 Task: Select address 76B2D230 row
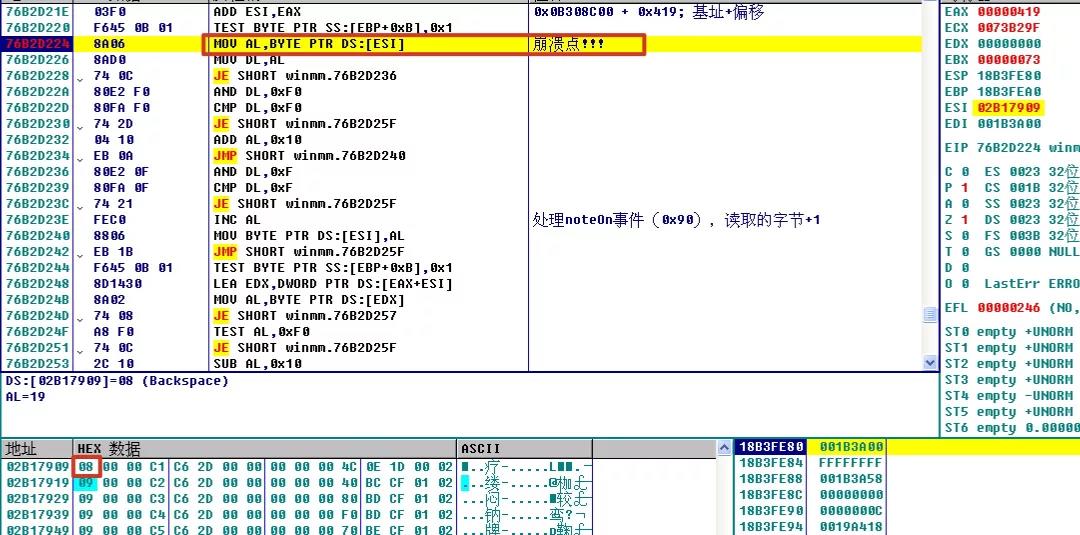(x=38, y=124)
